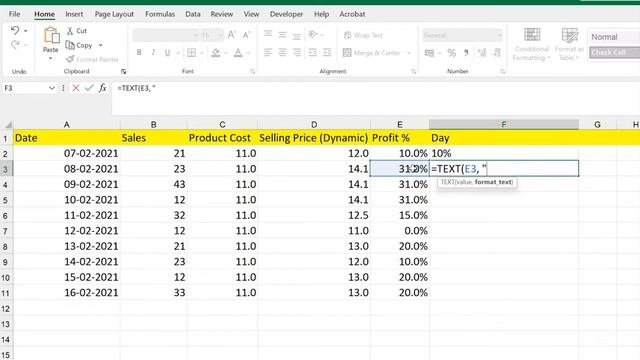Click Decrease Indent icon

point(313,52)
